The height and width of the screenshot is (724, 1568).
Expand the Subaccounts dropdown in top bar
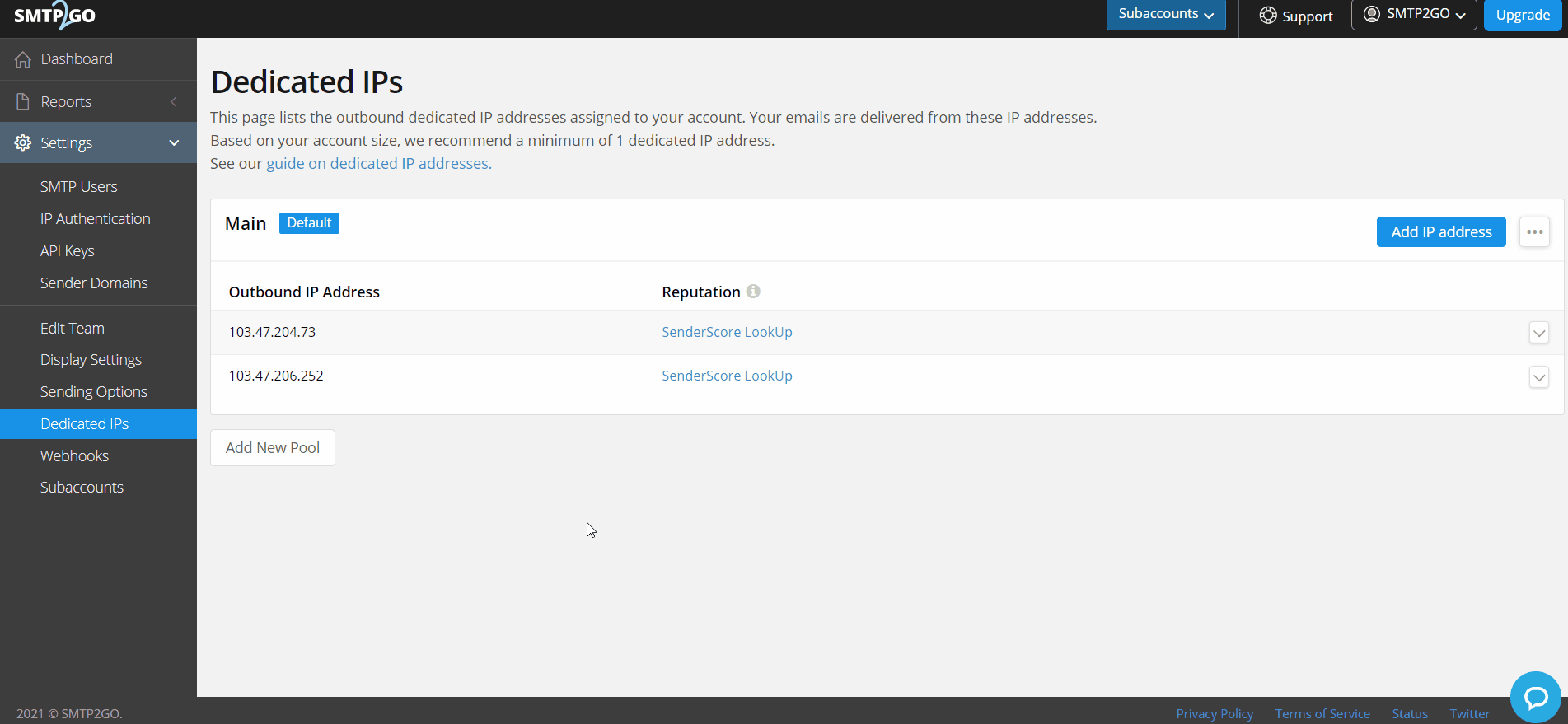tap(1166, 15)
